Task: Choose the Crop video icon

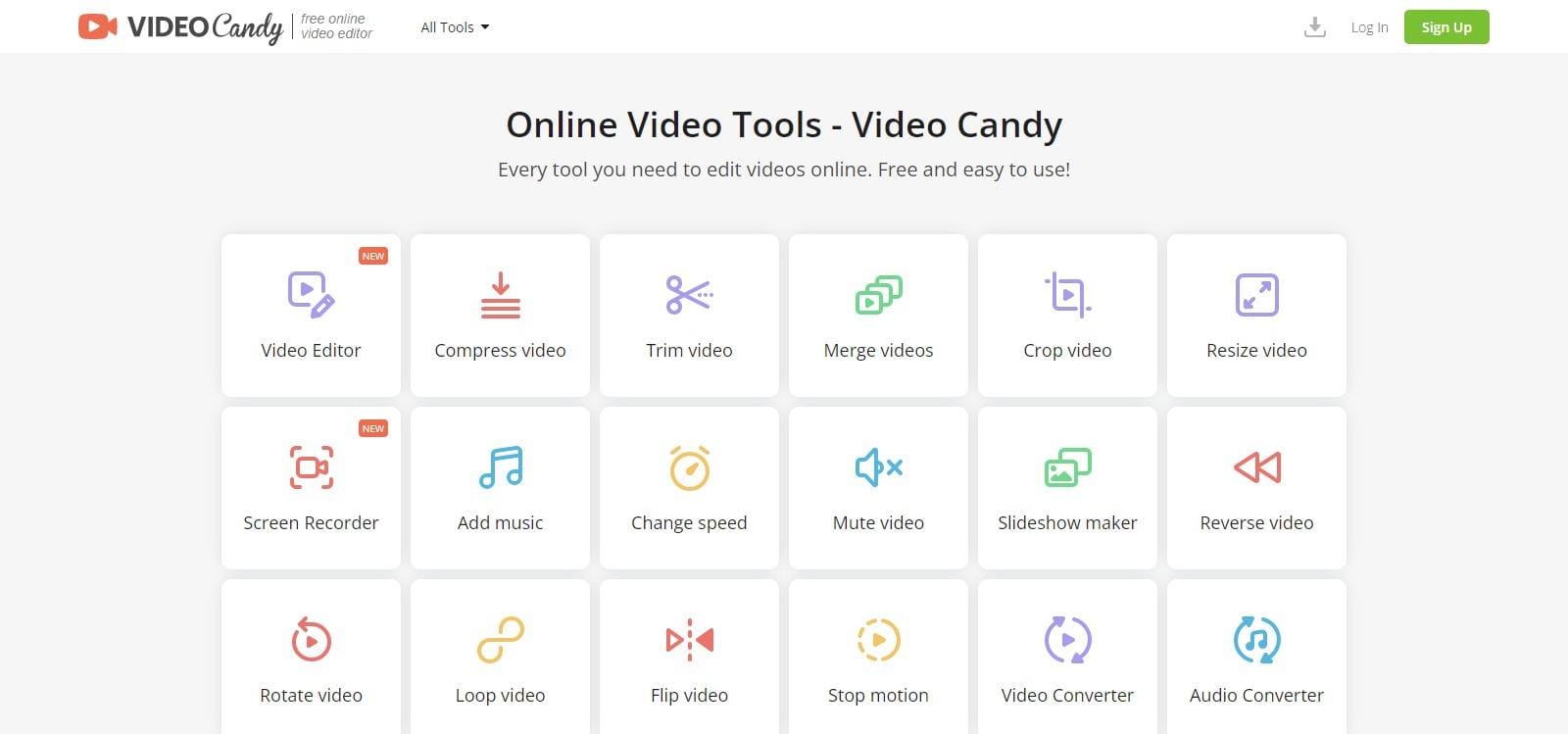Action: (x=1067, y=295)
